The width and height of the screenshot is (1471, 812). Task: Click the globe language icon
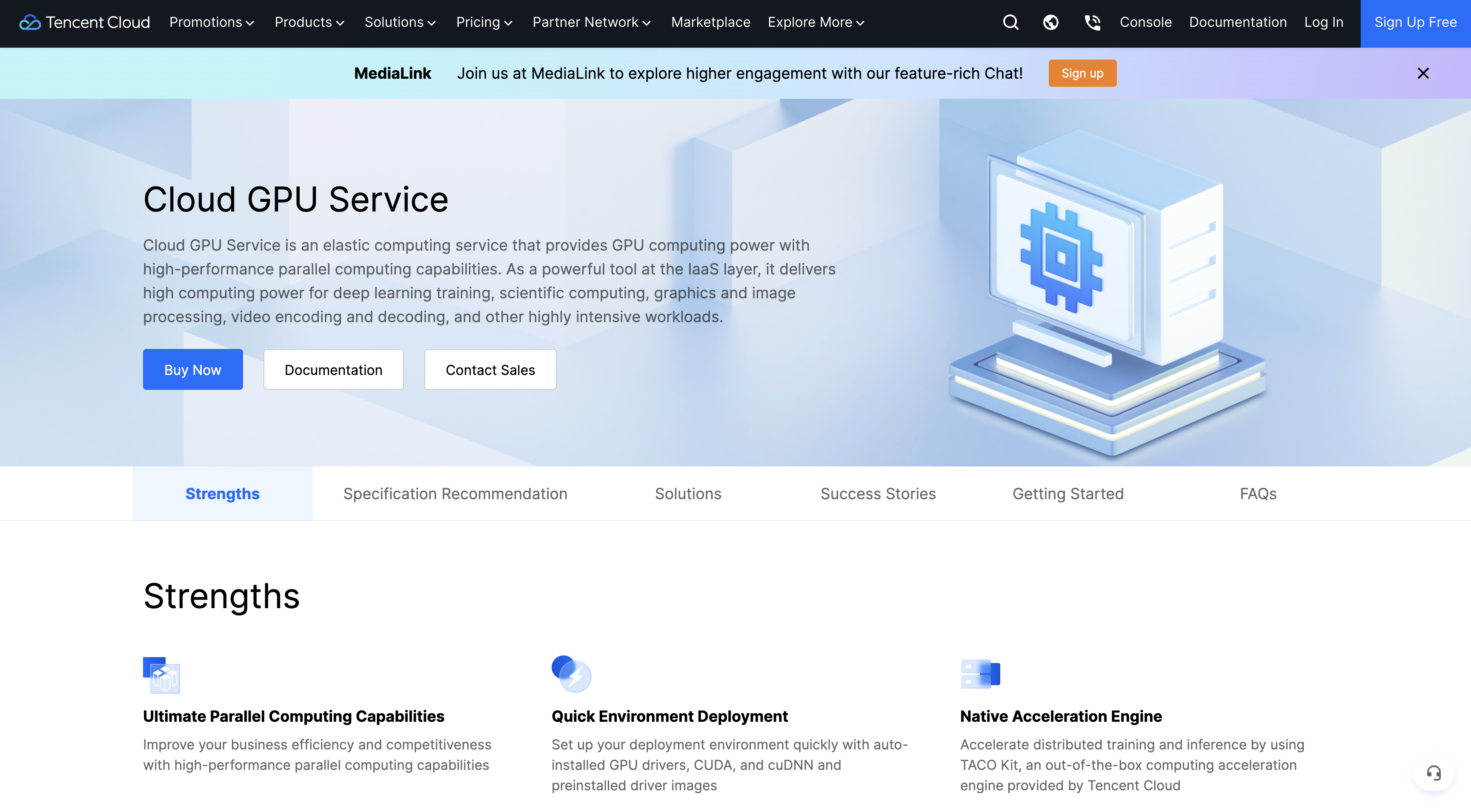tap(1051, 22)
